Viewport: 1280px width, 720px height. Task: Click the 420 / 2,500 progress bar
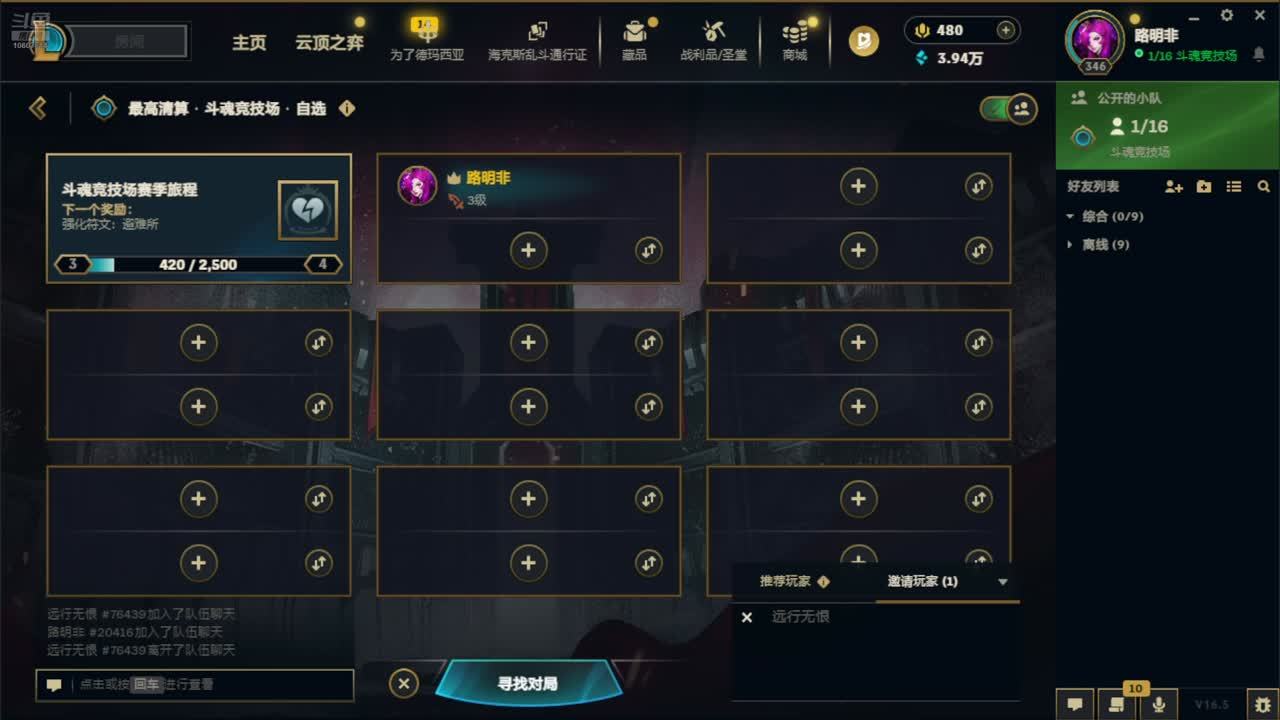tap(198, 265)
